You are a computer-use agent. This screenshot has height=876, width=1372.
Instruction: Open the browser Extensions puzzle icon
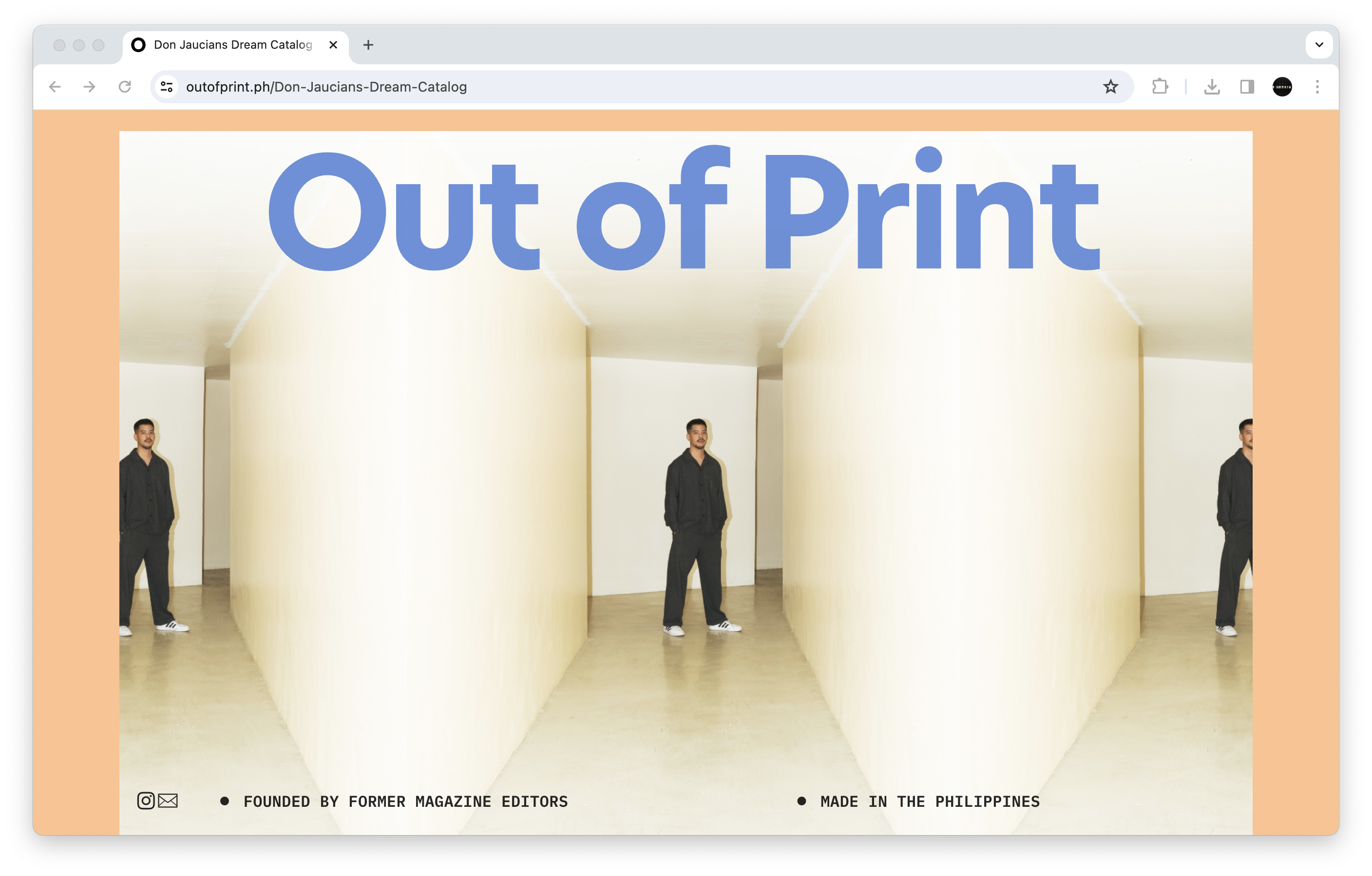[x=1160, y=87]
